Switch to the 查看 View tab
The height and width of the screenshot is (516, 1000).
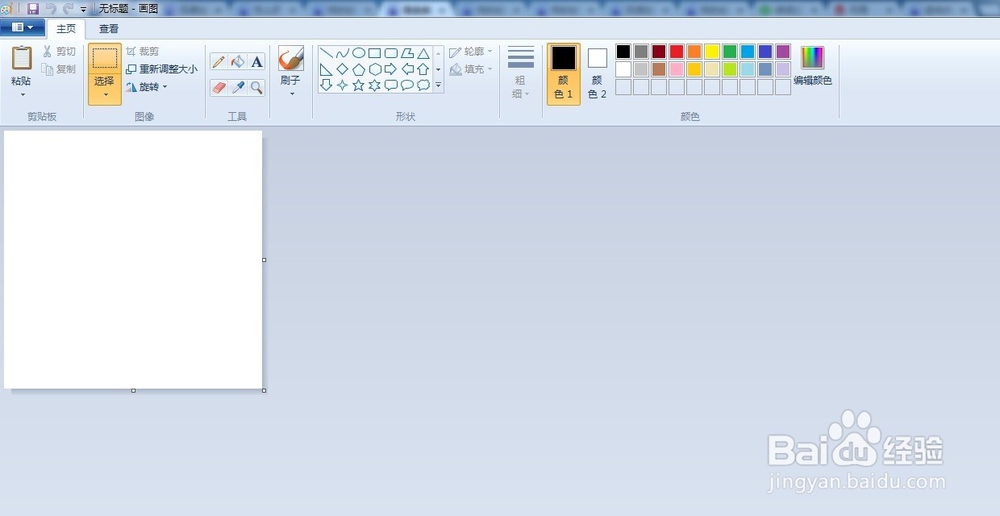point(108,29)
